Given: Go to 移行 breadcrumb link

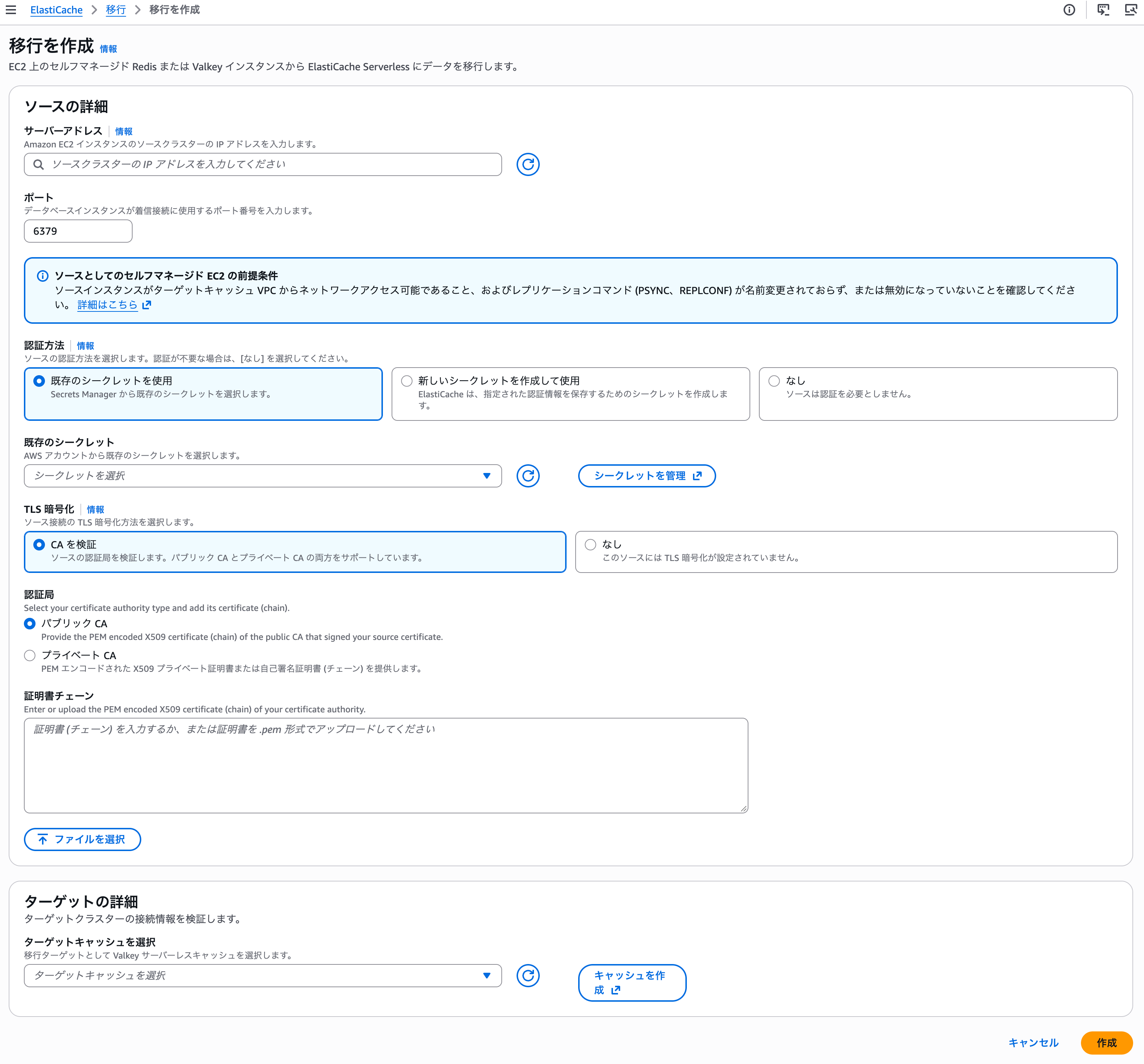Looking at the screenshot, I should point(116,10).
